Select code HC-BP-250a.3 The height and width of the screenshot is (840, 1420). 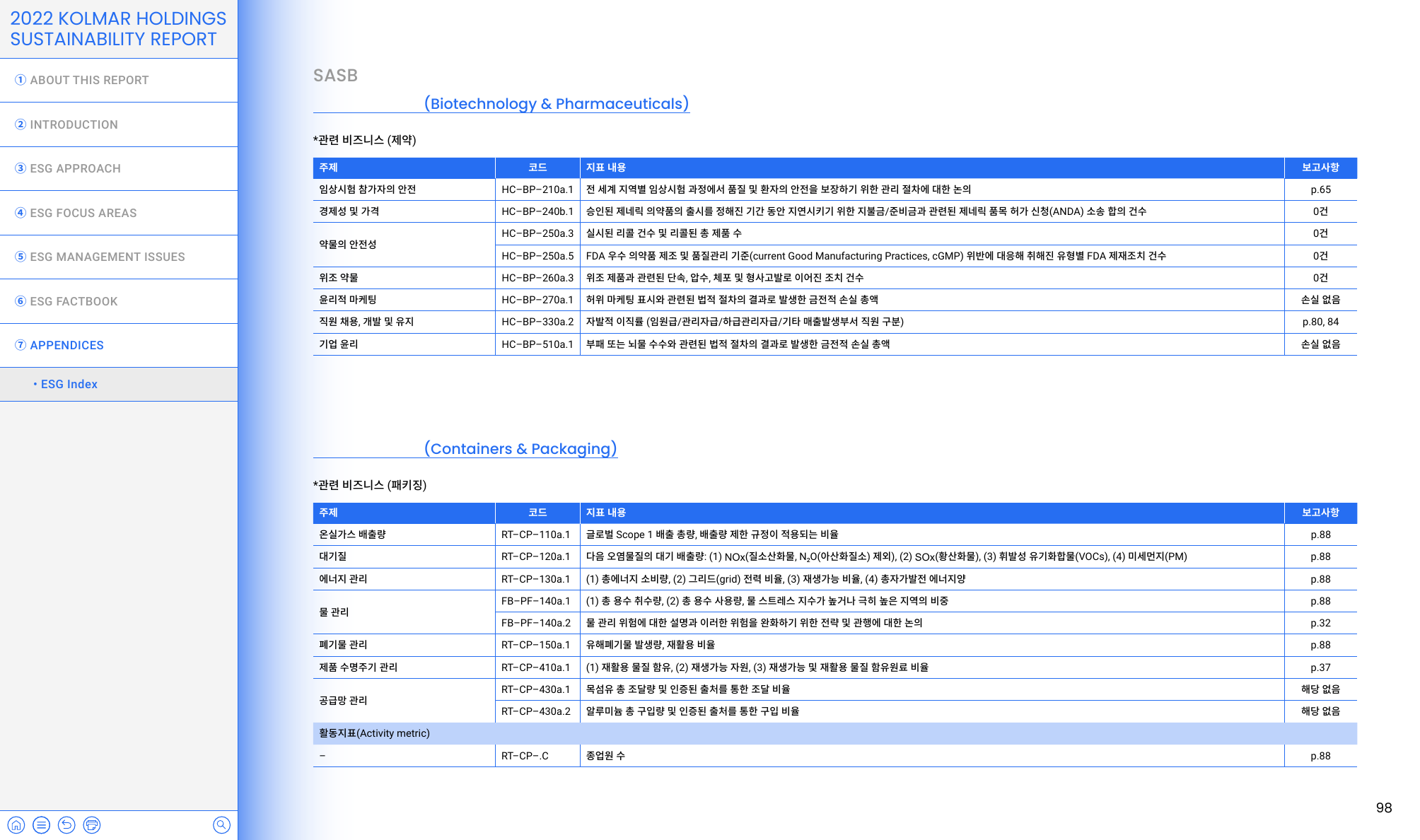point(537,233)
